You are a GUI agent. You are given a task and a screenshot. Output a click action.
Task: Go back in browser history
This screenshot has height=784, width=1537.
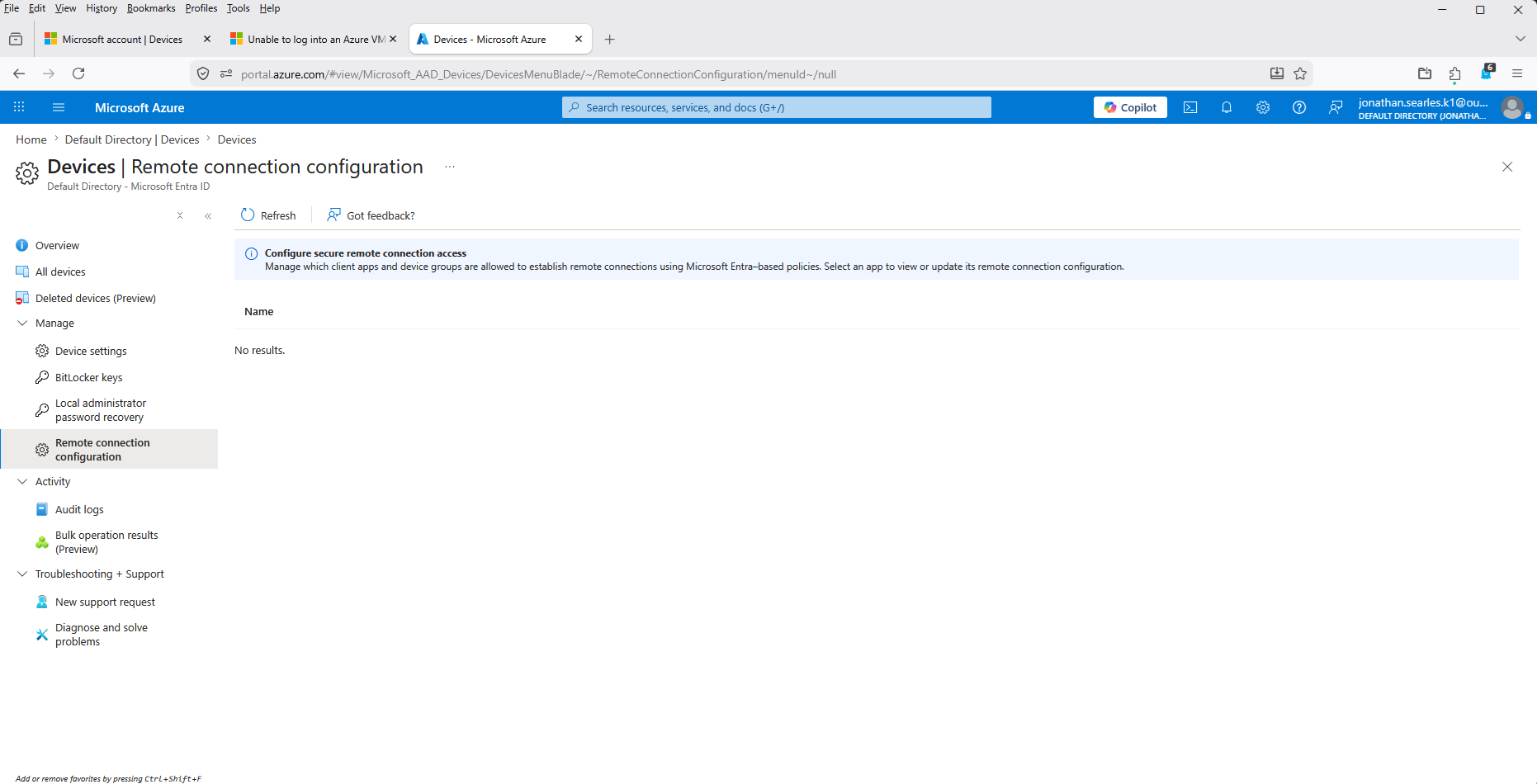(x=19, y=73)
